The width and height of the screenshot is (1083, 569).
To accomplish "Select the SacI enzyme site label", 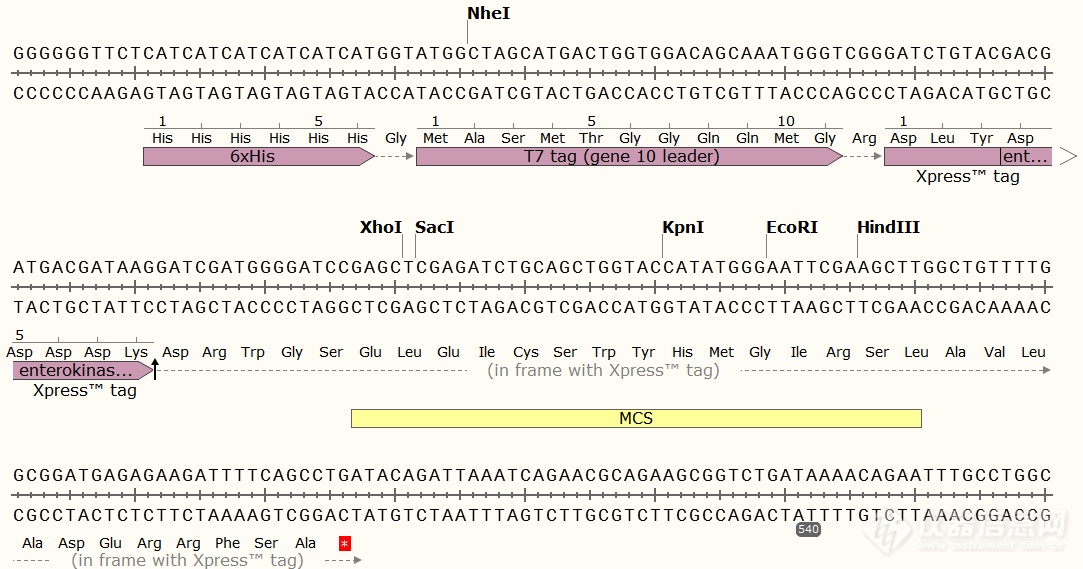I will (x=435, y=228).
